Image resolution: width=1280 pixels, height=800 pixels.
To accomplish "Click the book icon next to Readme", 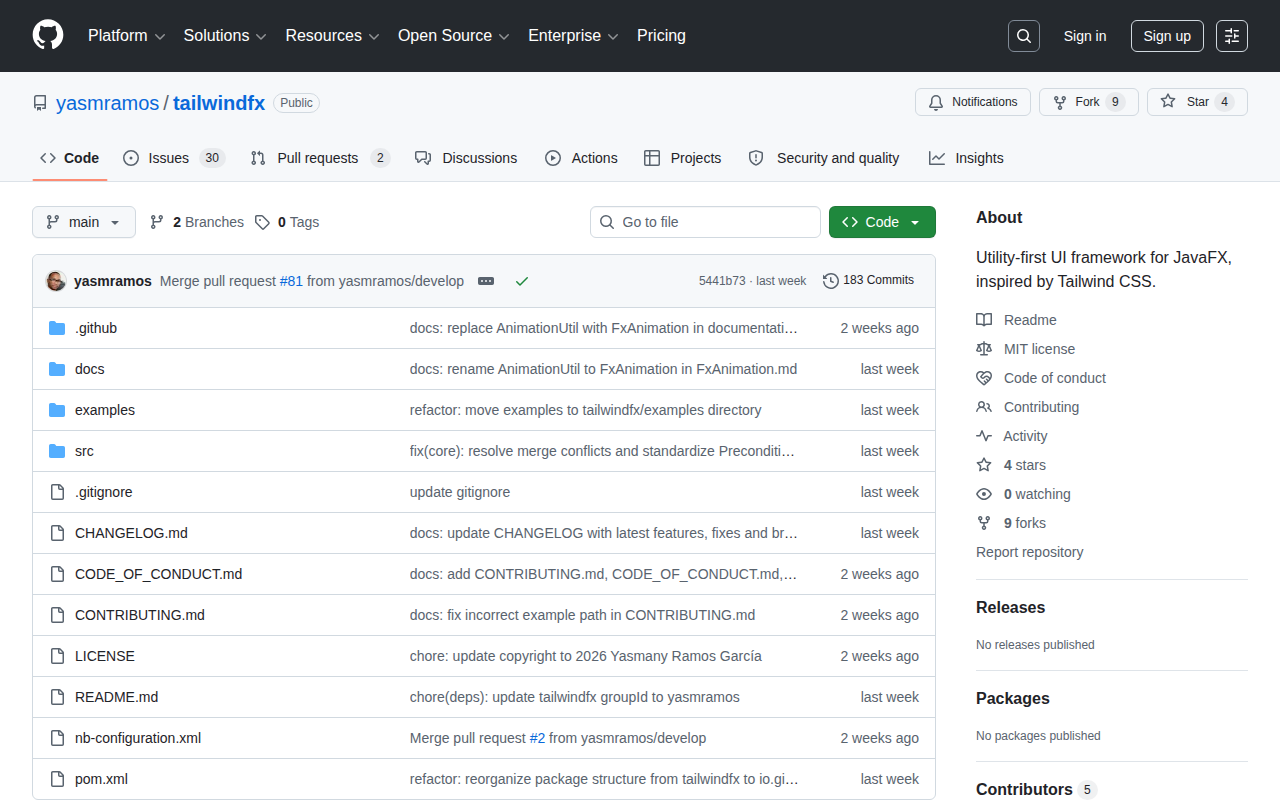I will tap(984, 320).
